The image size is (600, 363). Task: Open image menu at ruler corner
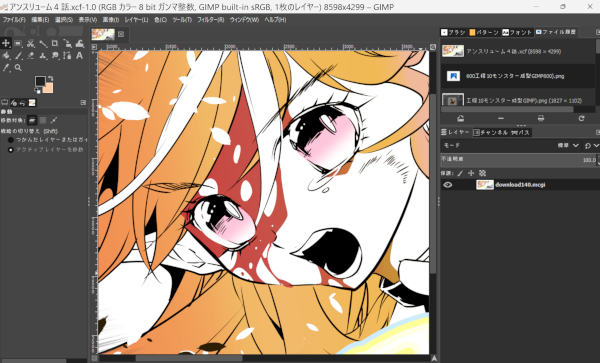94,47
